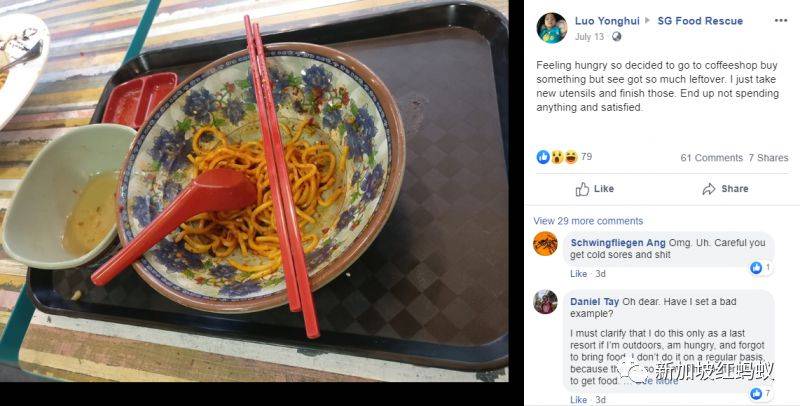The height and width of the screenshot is (406, 800).
Task: Share the post with the Share button
Action: 726,189
